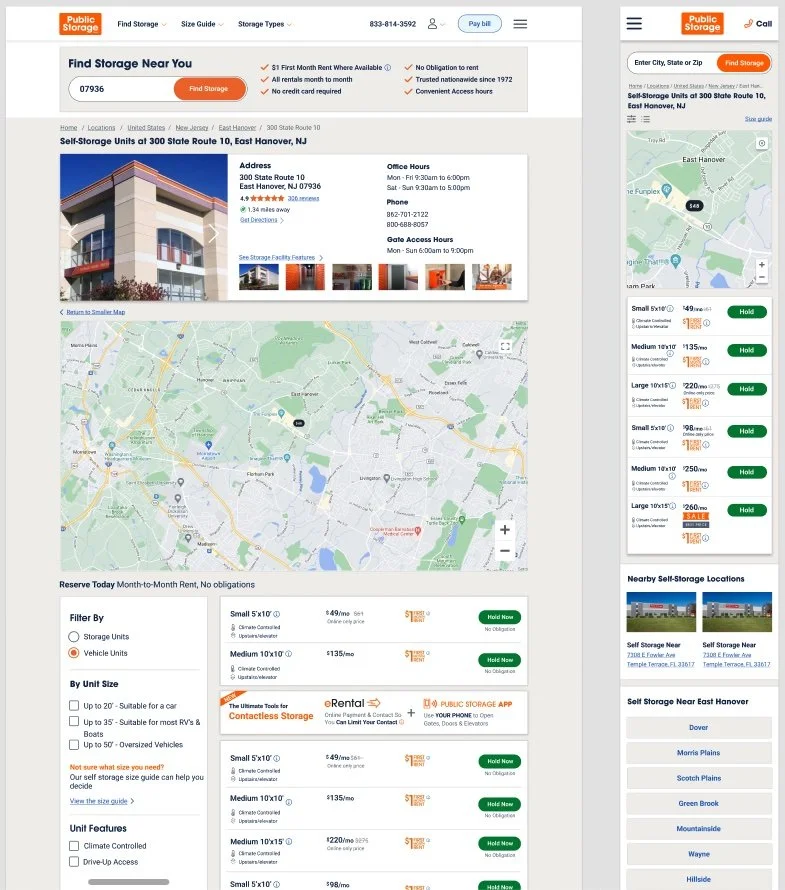Click the Enter City, State or Zip field
This screenshot has width=785, height=890.
point(672,63)
